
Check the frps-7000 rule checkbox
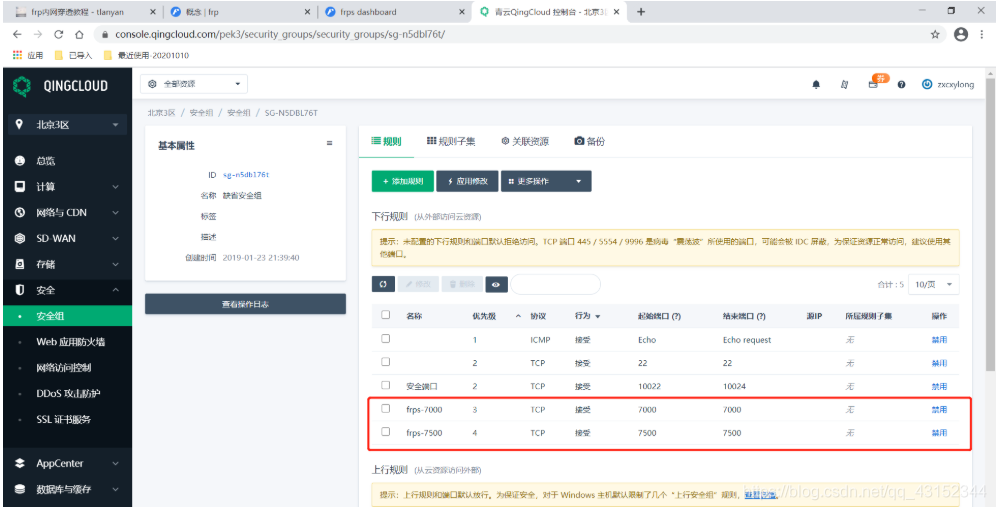point(386,408)
